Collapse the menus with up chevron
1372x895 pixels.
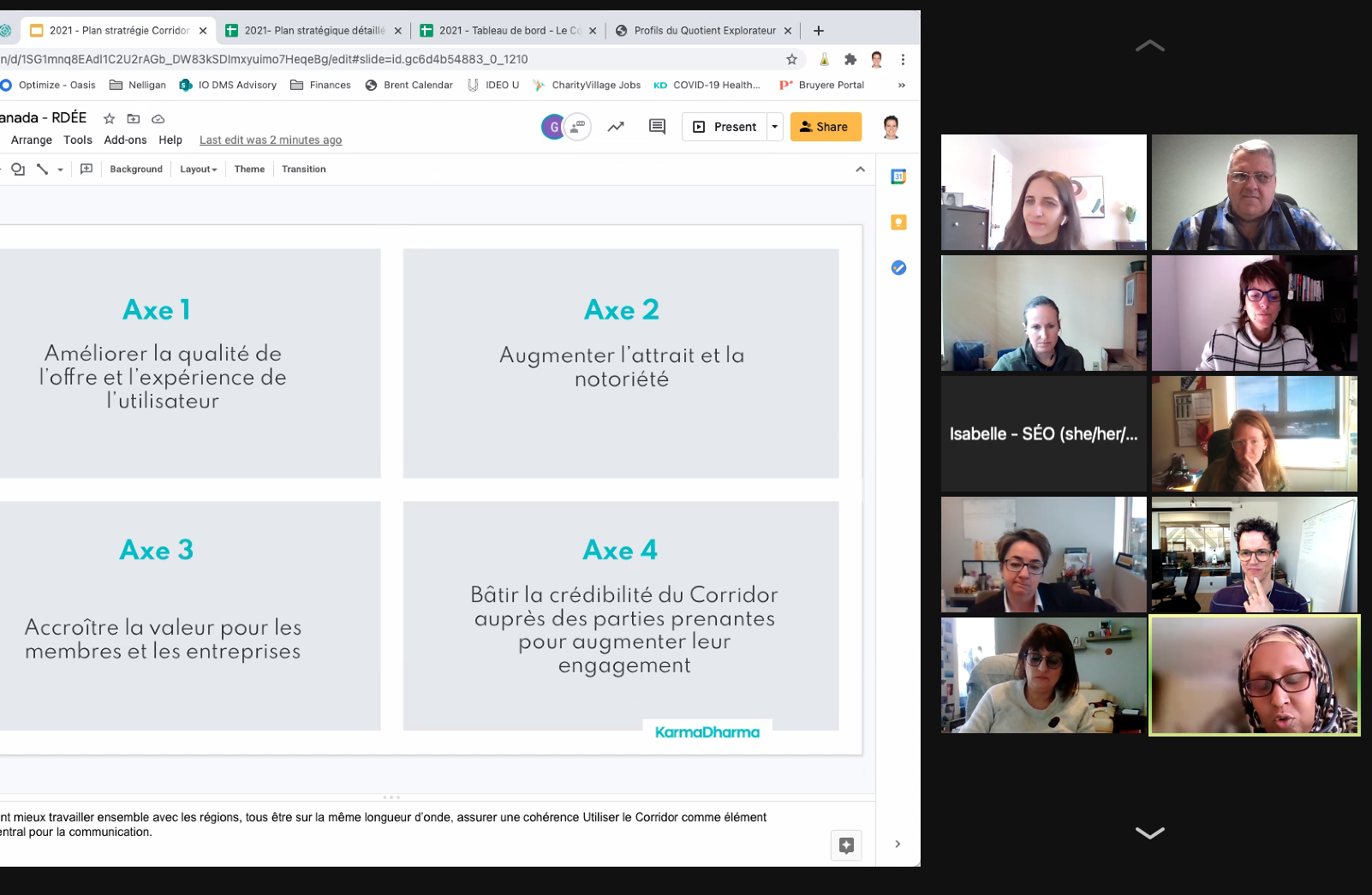point(860,170)
